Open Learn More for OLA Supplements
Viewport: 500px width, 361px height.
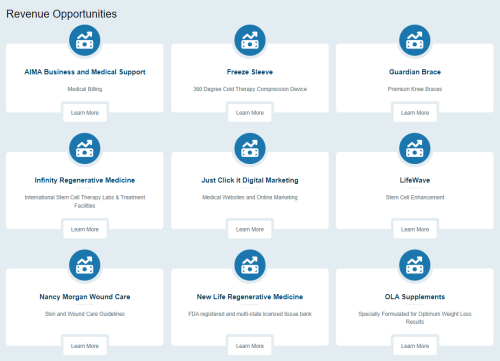(415, 346)
